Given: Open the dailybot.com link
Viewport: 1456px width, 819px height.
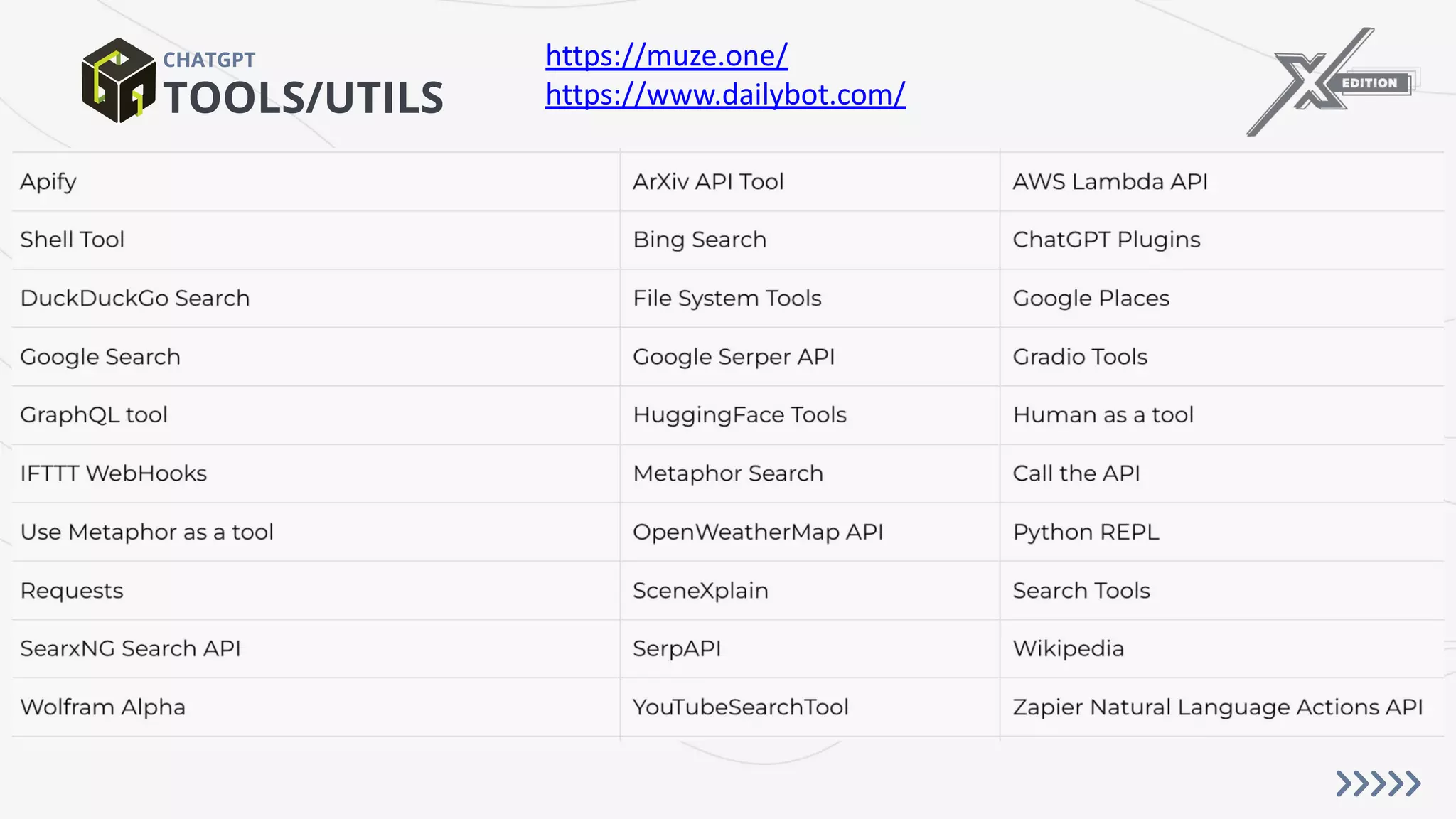Looking at the screenshot, I should point(725,94).
